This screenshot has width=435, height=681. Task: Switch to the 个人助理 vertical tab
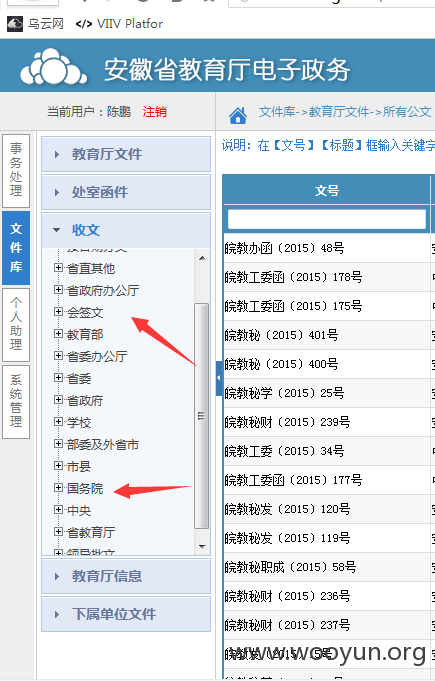16,324
